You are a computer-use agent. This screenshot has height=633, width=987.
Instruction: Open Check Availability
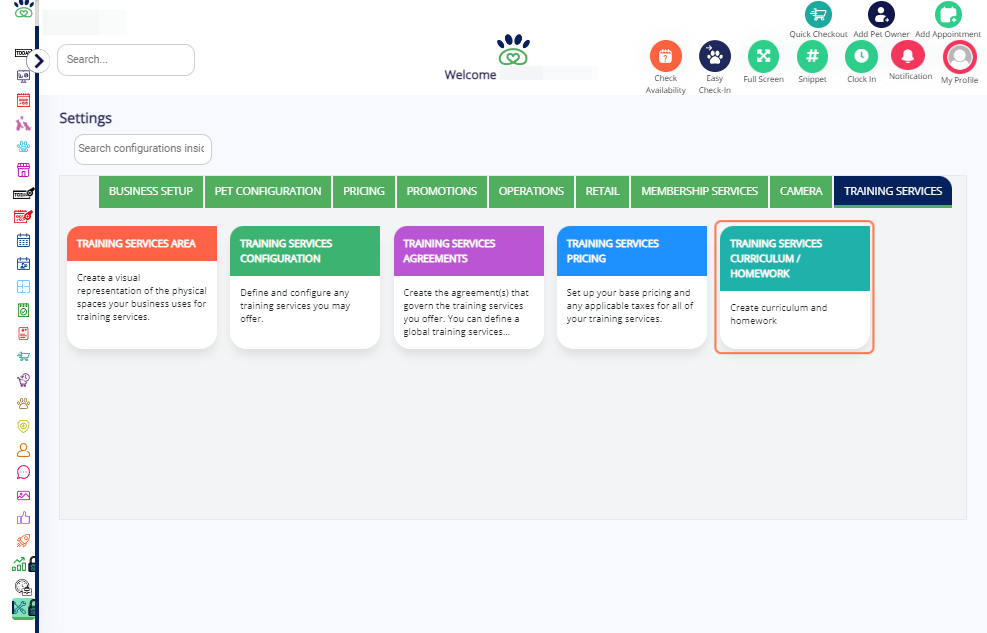click(666, 57)
